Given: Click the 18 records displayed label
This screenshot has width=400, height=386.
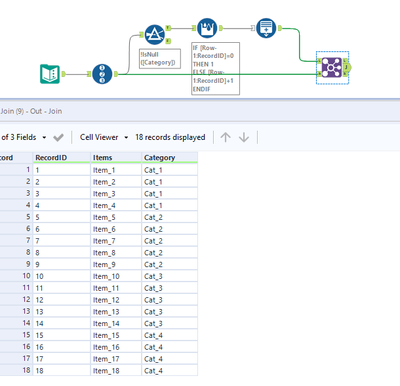Looking at the screenshot, I should pos(170,137).
